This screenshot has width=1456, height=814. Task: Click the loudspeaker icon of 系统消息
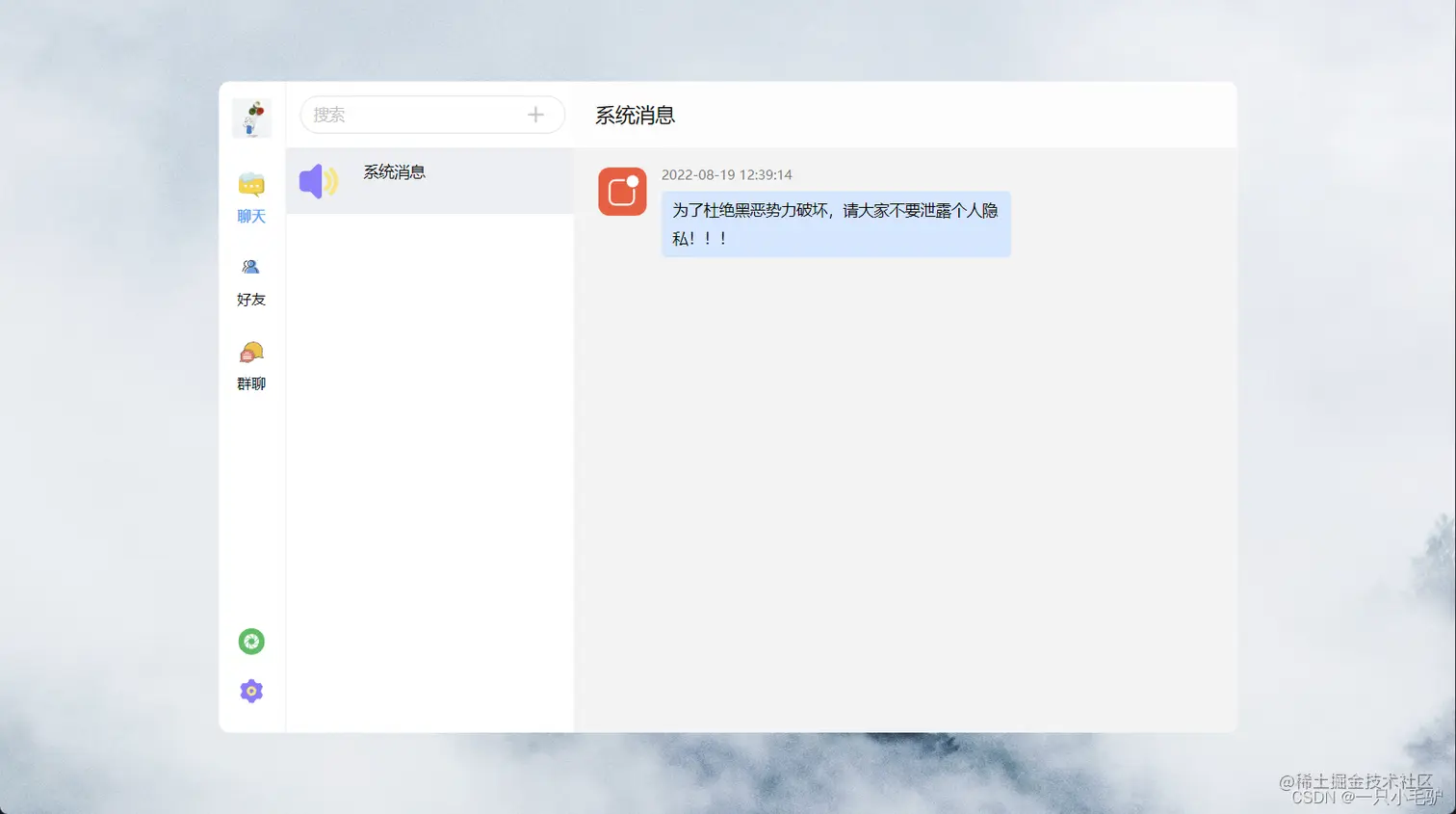click(316, 181)
